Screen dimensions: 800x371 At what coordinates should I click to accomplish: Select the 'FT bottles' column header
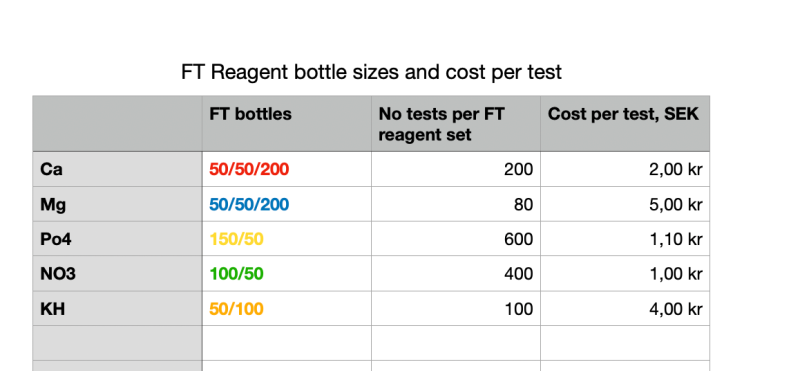[287, 123]
